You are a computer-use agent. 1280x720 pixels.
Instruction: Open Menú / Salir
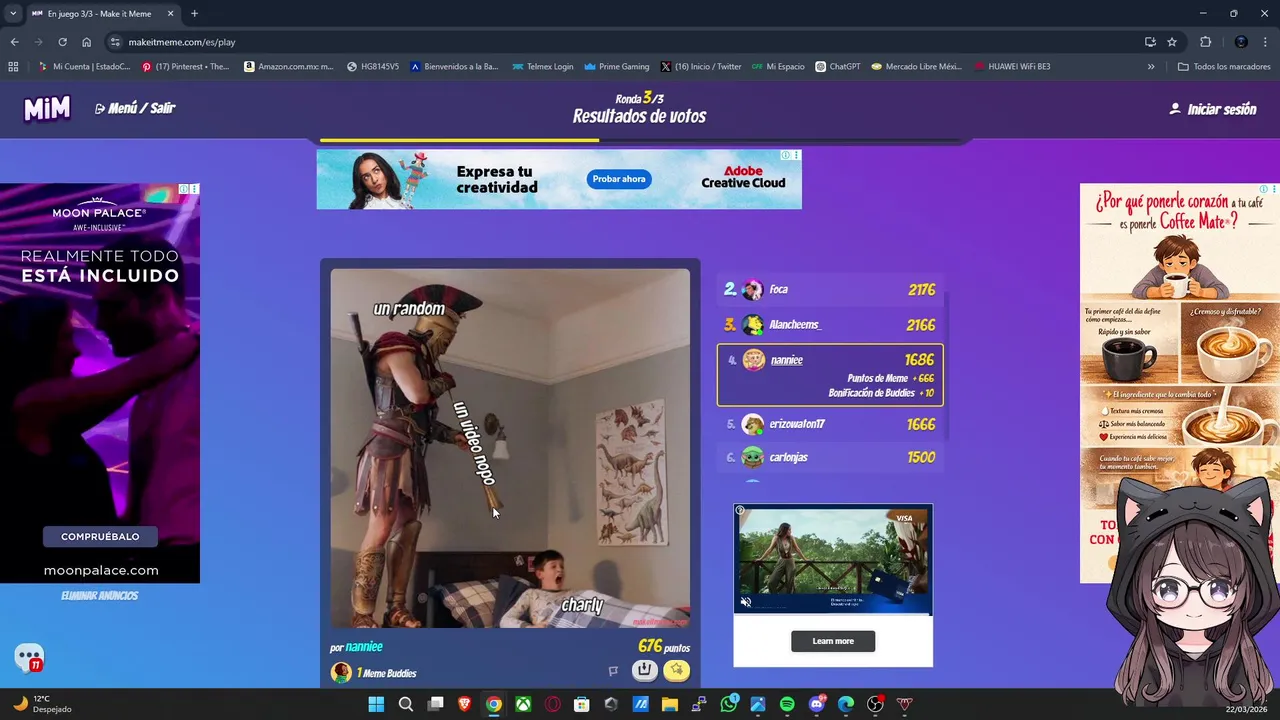click(135, 108)
